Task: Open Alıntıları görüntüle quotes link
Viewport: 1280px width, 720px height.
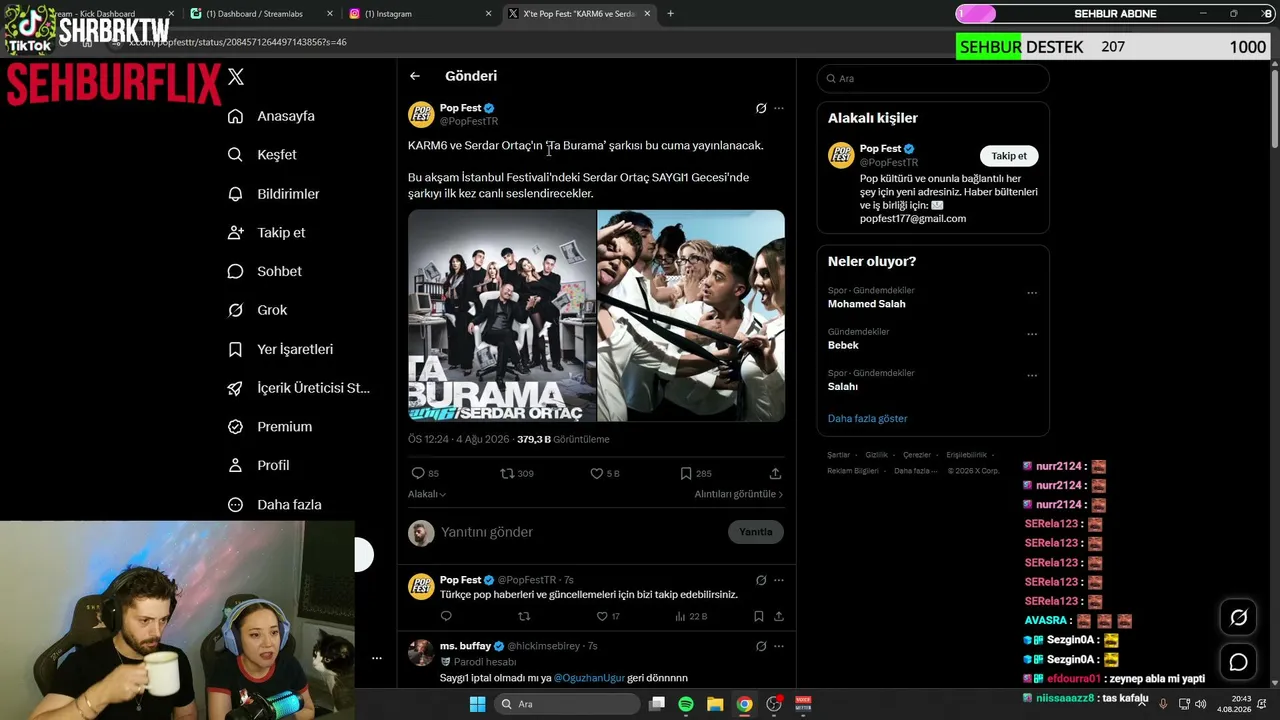Action: coord(739,494)
